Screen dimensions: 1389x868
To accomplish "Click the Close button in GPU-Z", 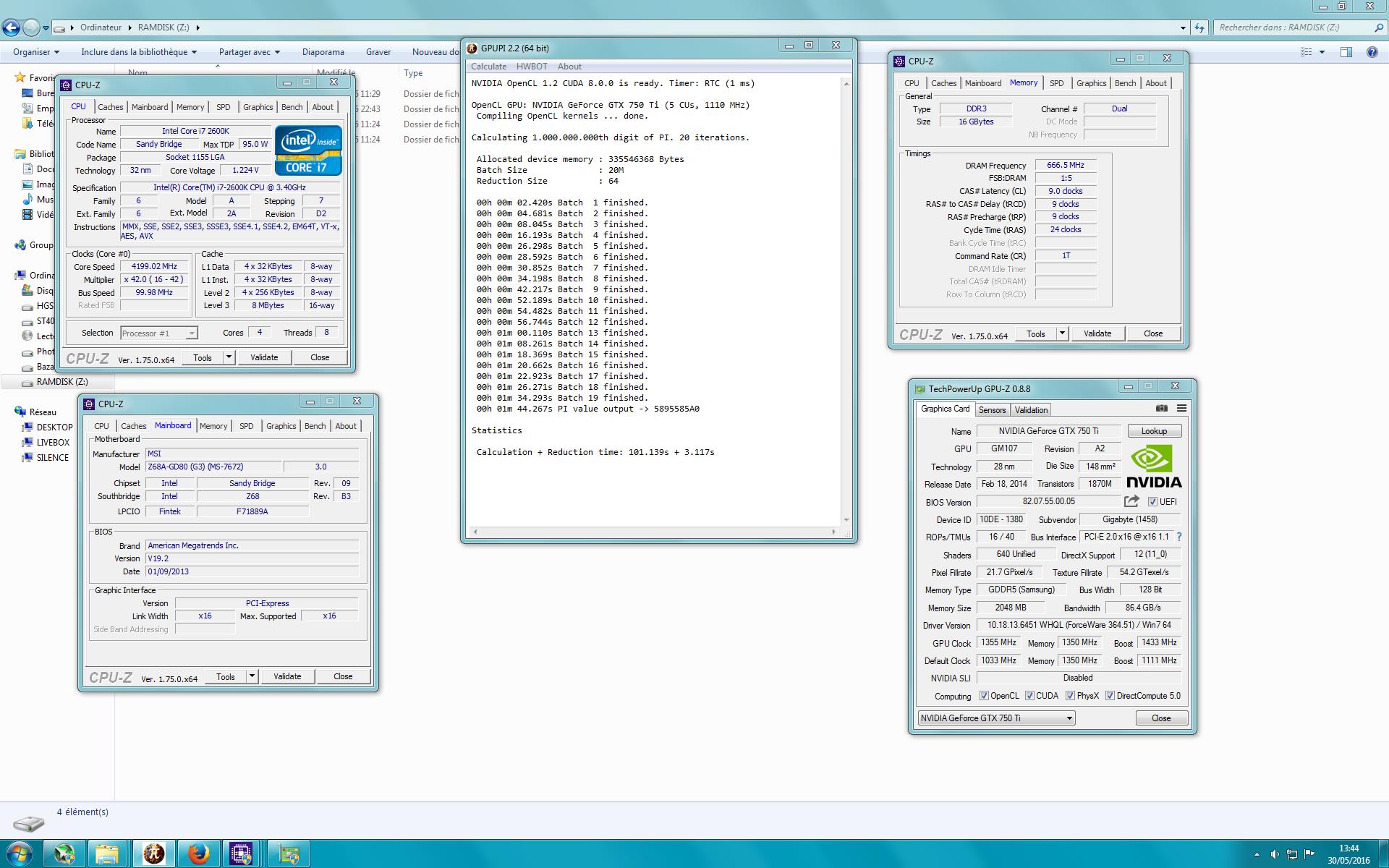I will coord(1160,718).
